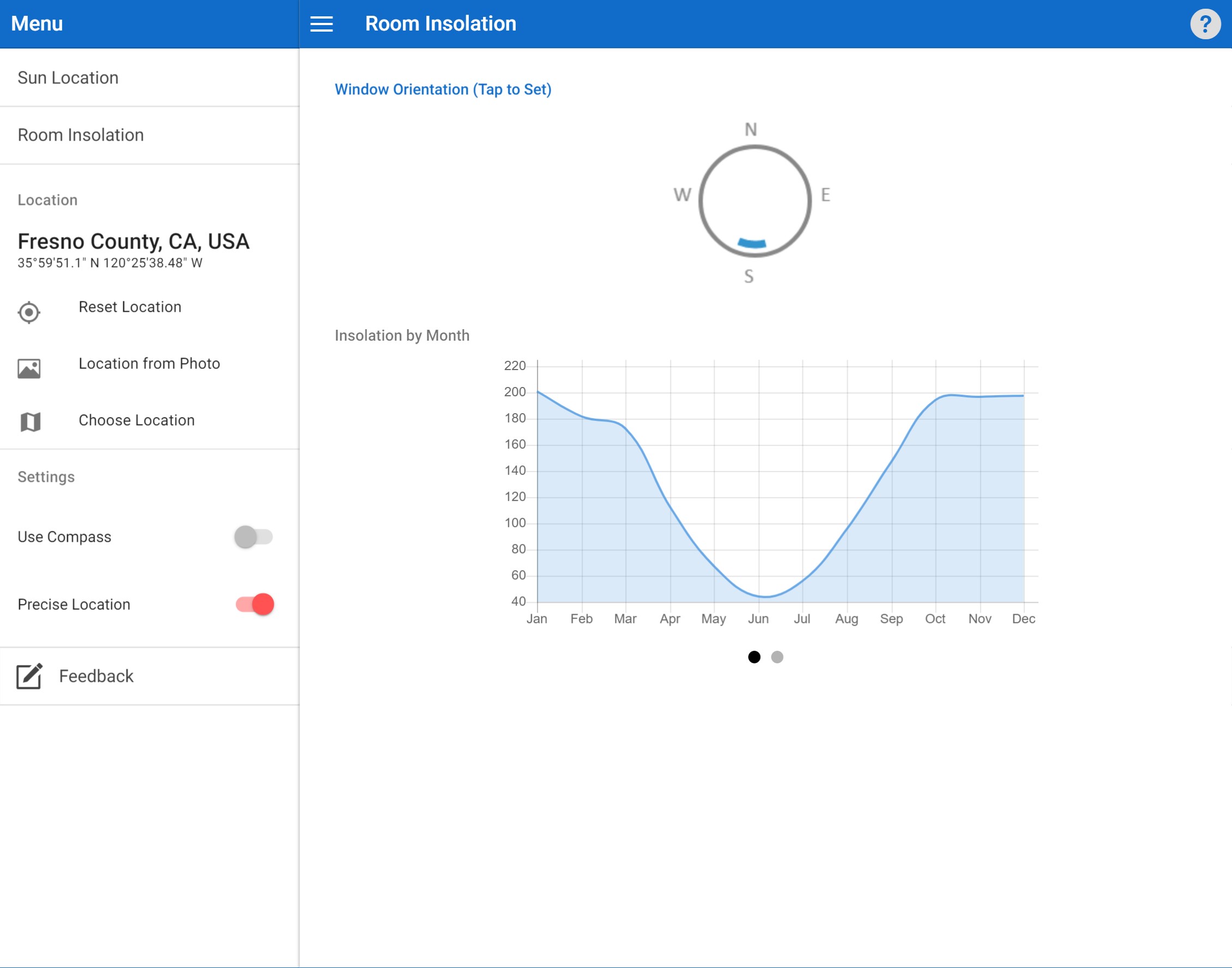
Task: Select second page indicator dot
Action: coord(777,657)
